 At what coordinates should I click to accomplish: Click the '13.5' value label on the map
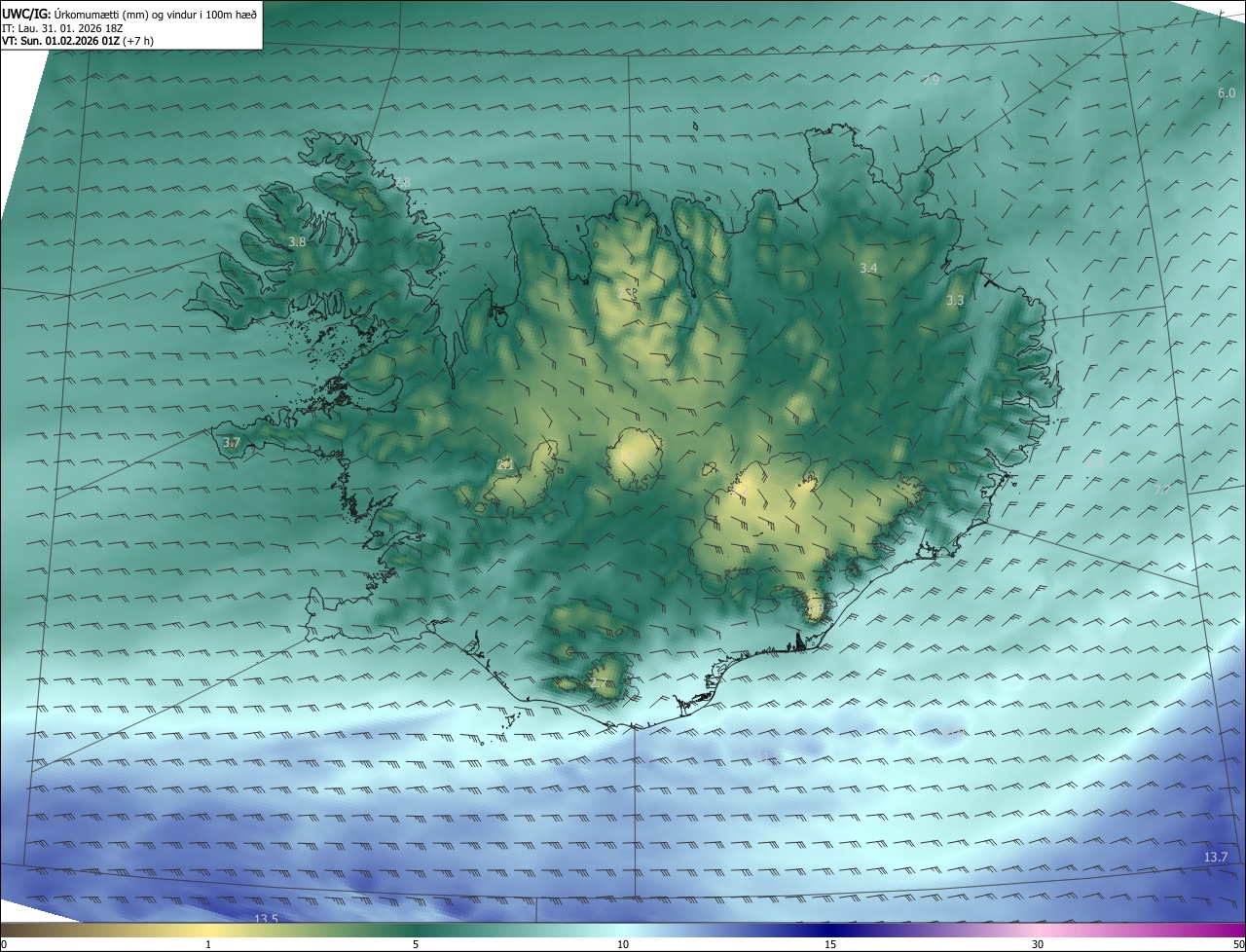(x=266, y=919)
